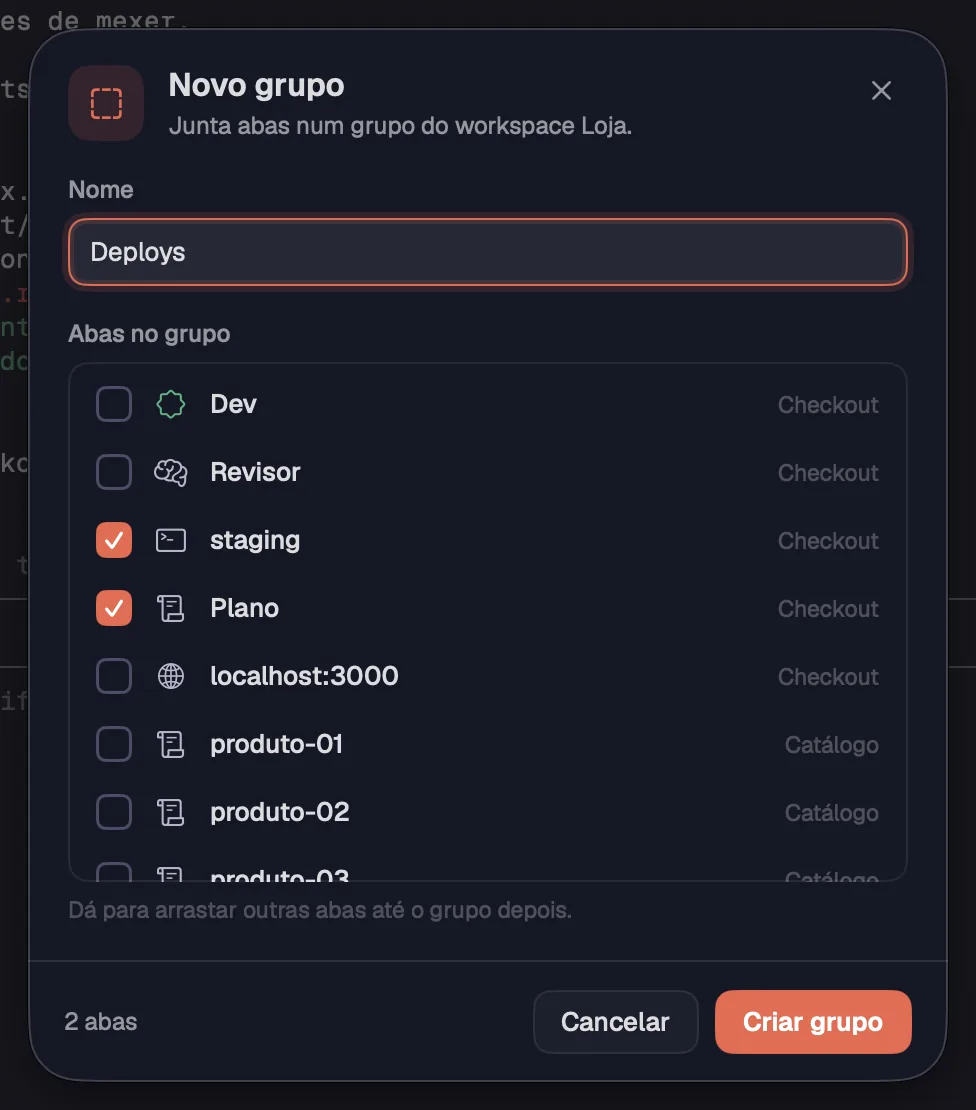
Task: Click the green Dev agent icon
Action: click(x=171, y=404)
